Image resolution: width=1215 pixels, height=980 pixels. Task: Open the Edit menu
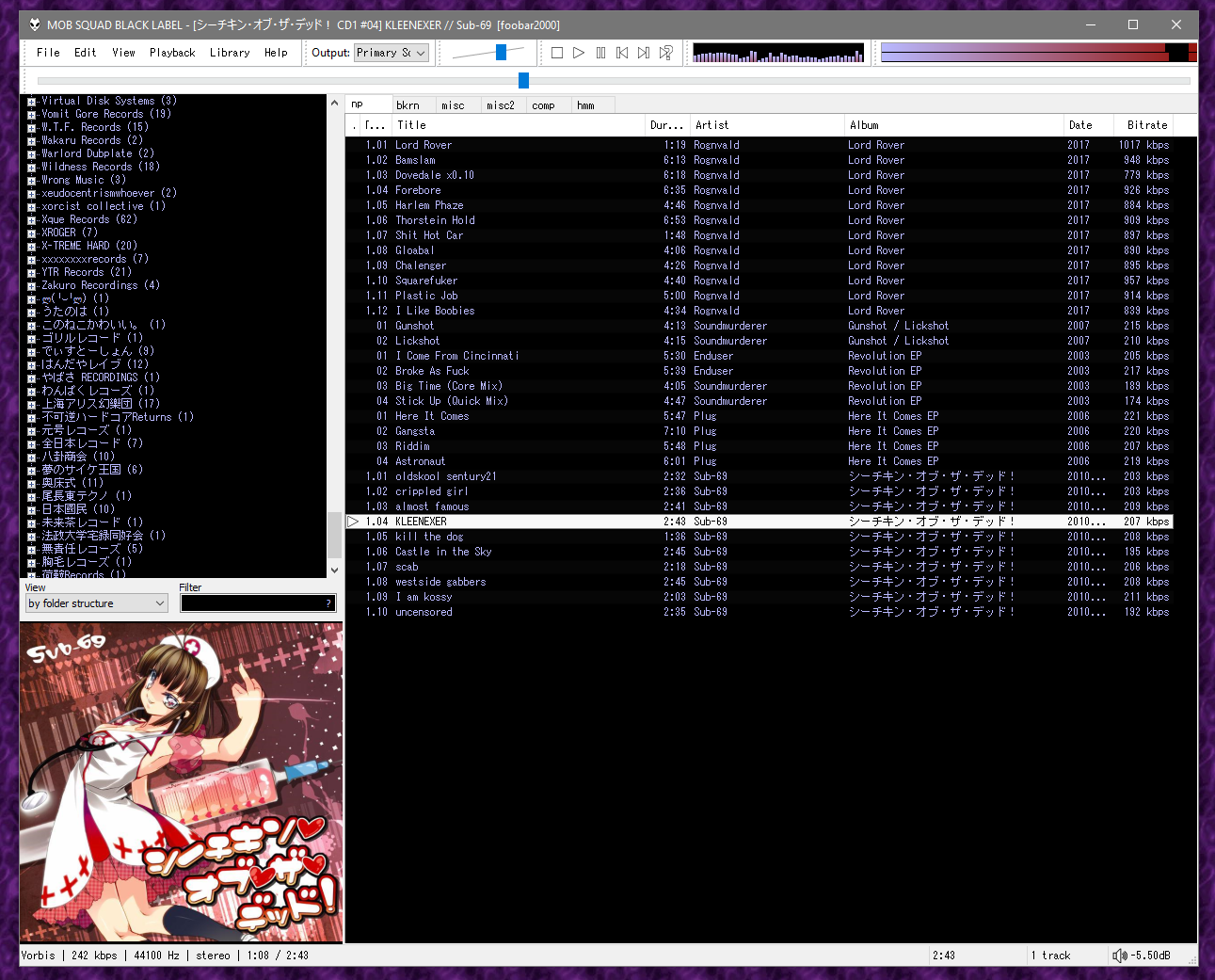click(x=86, y=53)
